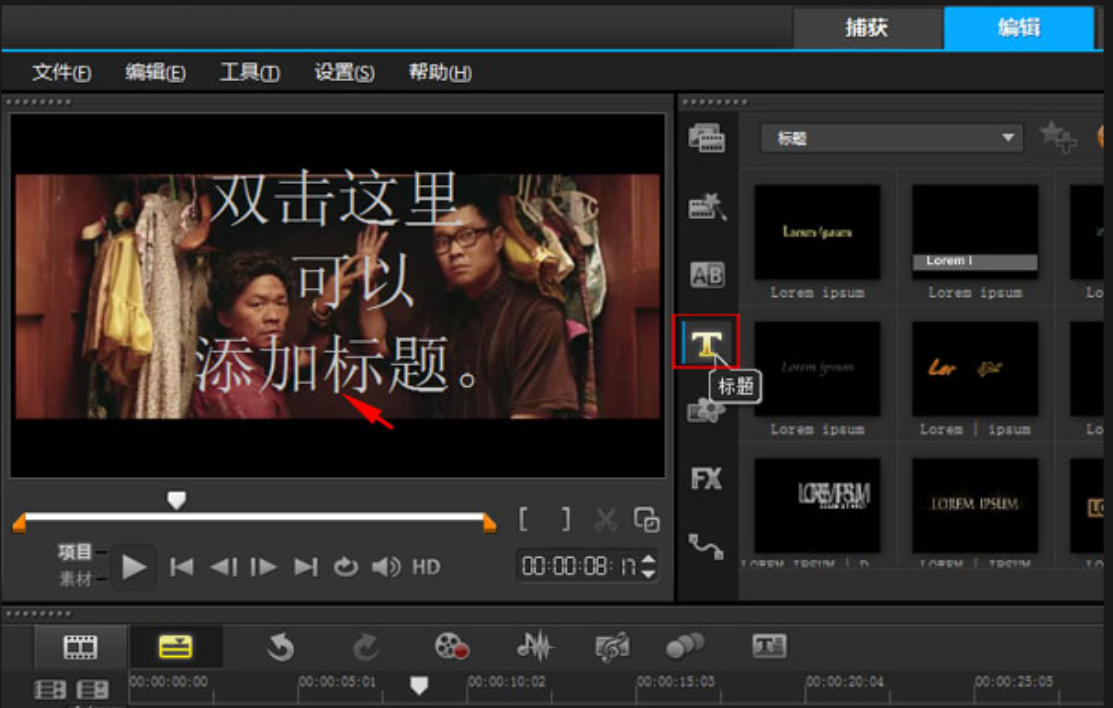Viewport: 1113px width, 708px height.
Task: Open the Sound Mixer waveform icon
Action: click(x=534, y=646)
